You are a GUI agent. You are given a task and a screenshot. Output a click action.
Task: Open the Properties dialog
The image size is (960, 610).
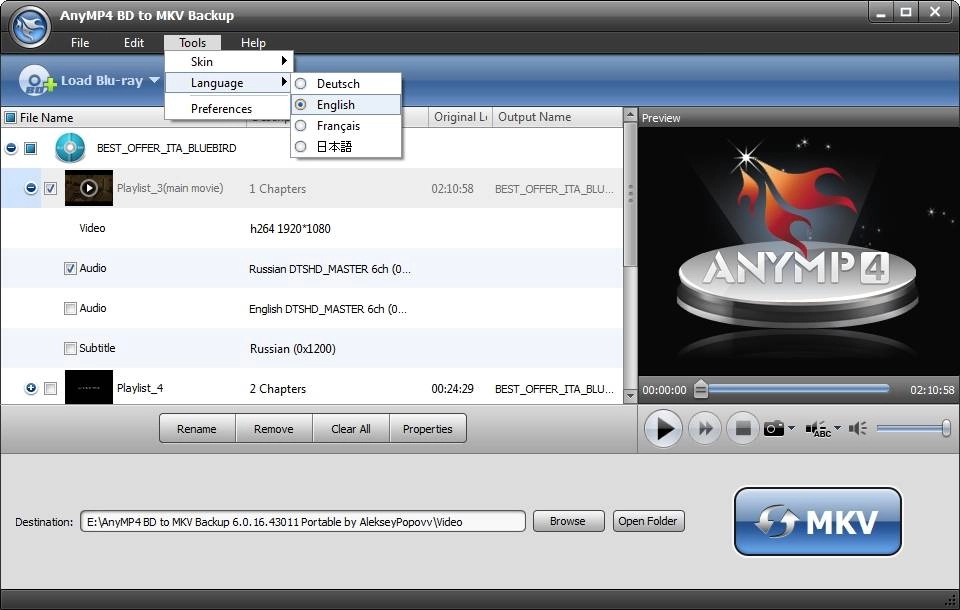(x=427, y=428)
